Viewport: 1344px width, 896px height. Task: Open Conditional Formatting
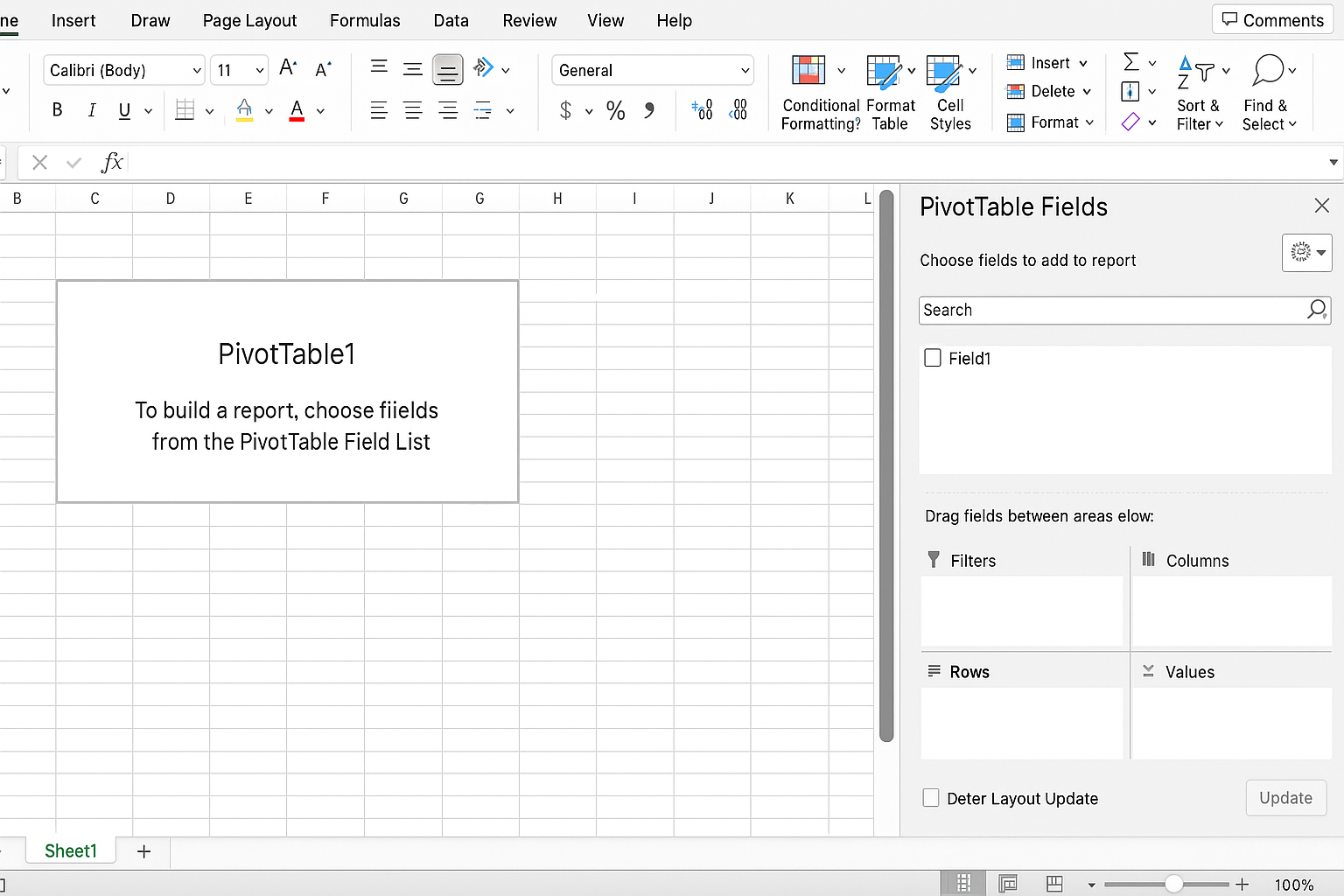click(821, 94)
